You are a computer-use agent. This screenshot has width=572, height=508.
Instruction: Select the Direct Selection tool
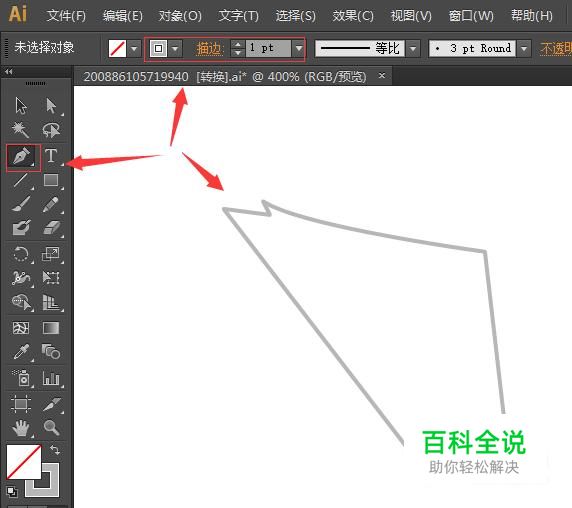click(51, 106)
